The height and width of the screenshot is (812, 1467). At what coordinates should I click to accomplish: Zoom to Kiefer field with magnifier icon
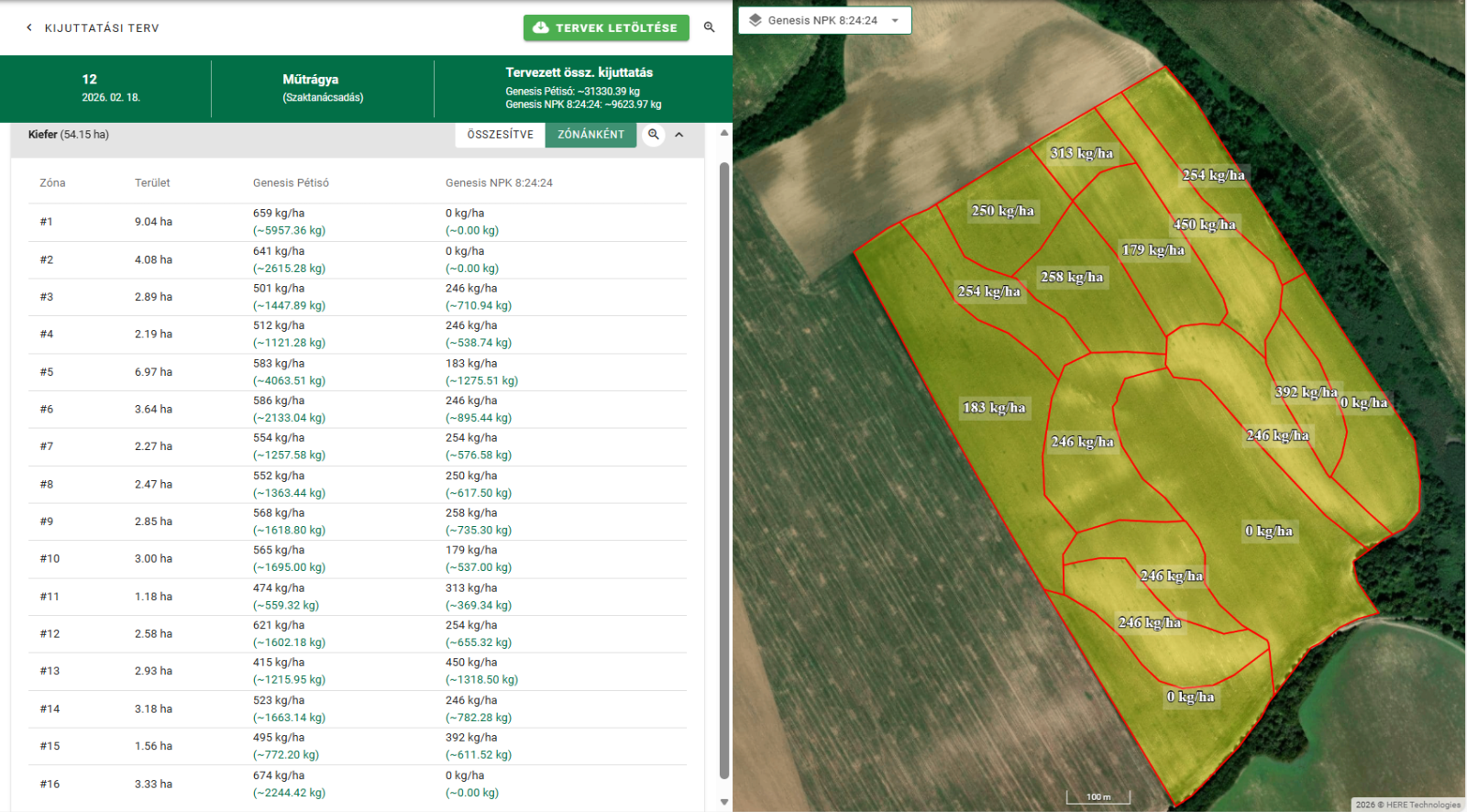pos(654,135)
